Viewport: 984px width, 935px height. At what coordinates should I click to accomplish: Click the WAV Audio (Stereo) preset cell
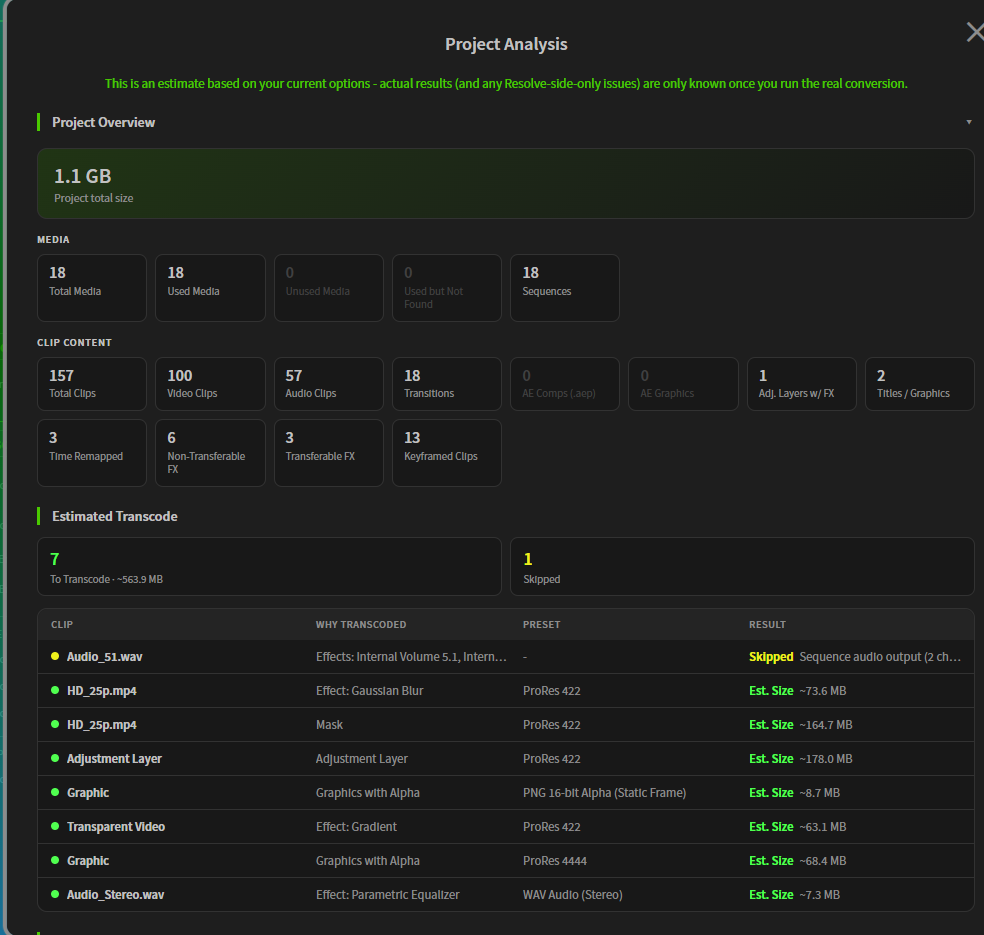tap(572, 895)
